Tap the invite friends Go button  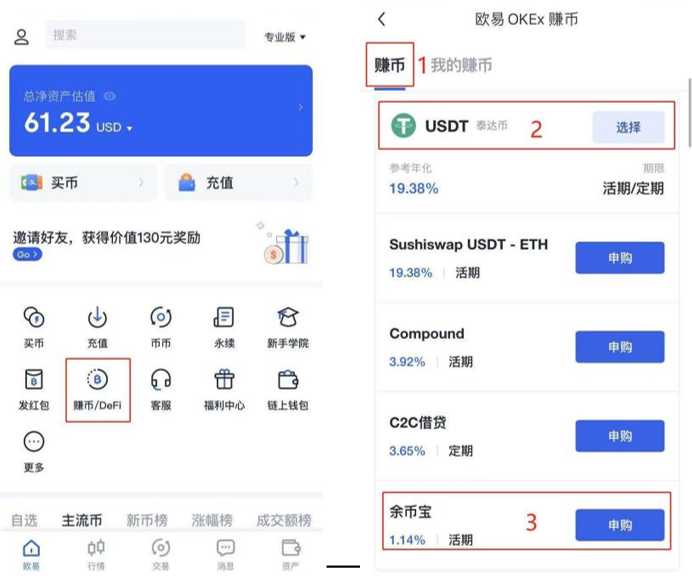click(27, 255)
